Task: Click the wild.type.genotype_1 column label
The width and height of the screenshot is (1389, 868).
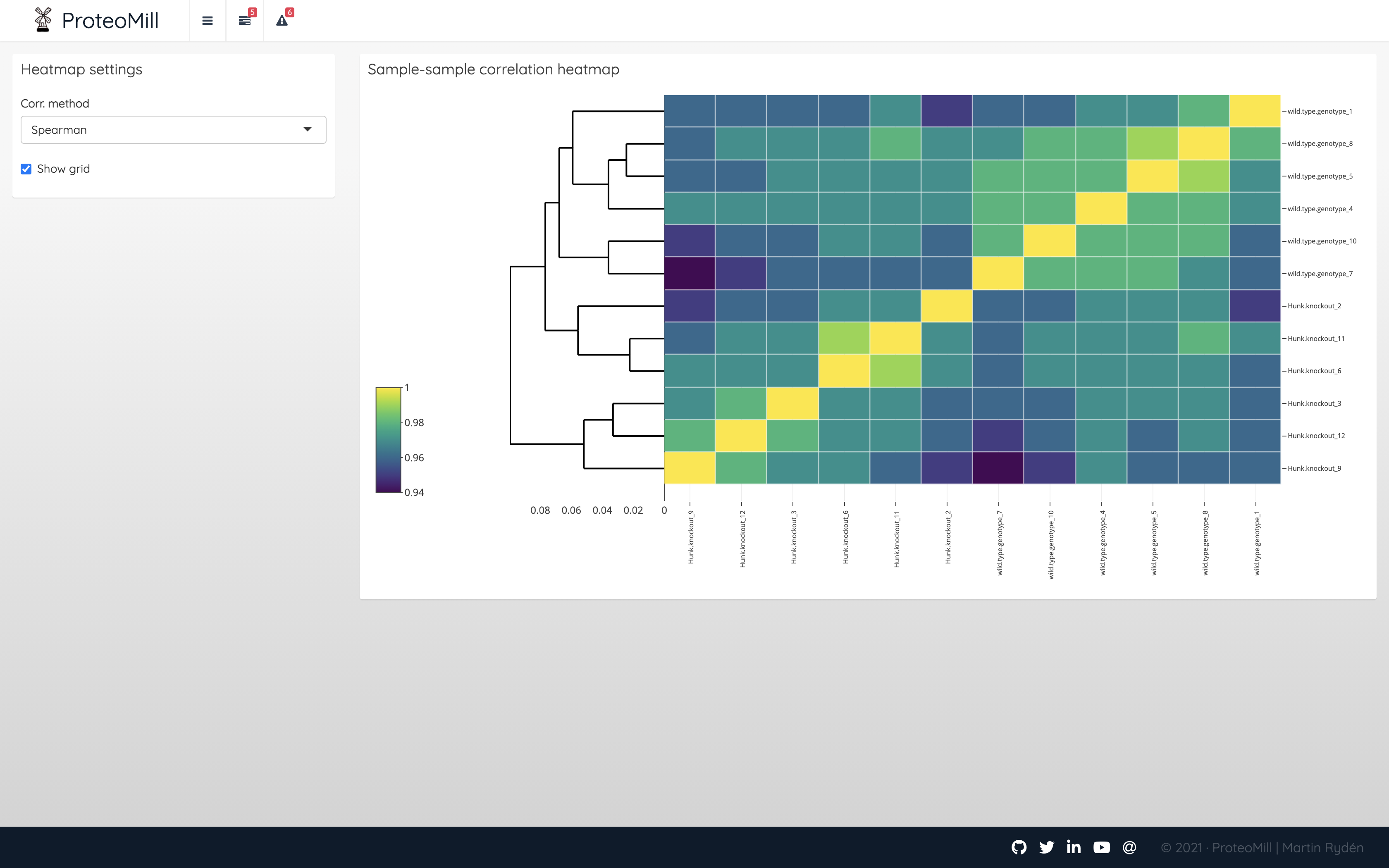Action: pos(1256,542)
